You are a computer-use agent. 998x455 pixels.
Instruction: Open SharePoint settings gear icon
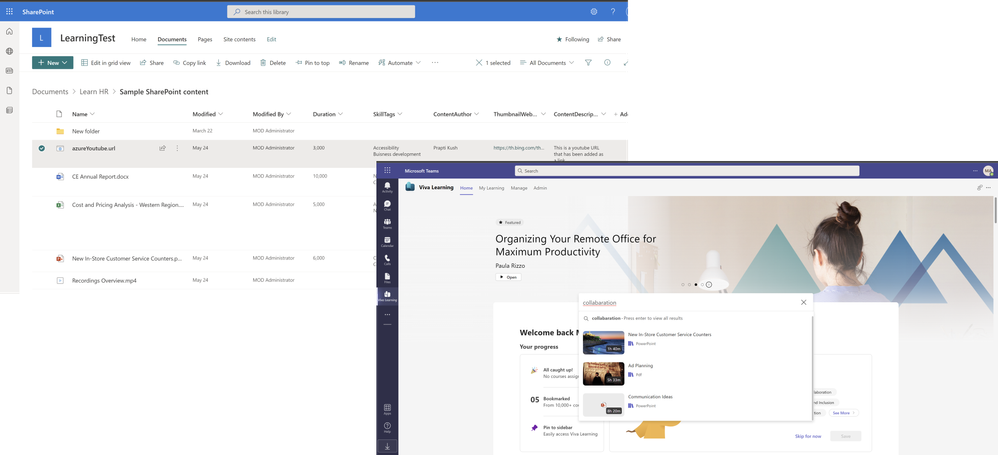(x=594, y=11)
